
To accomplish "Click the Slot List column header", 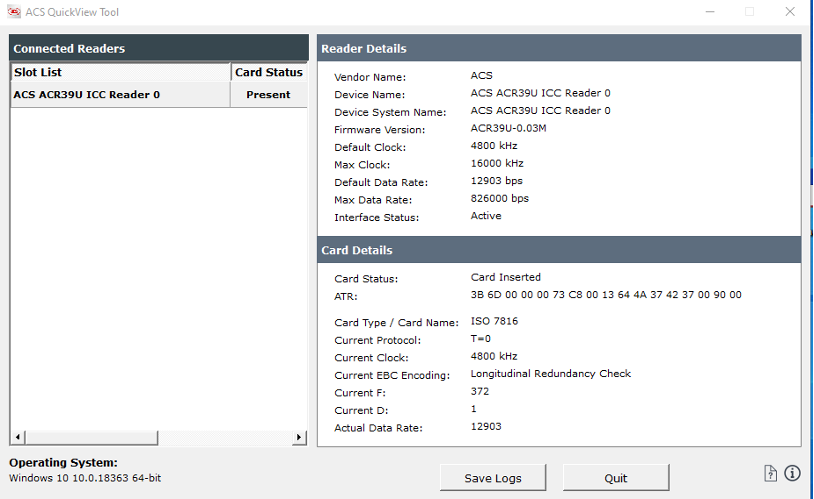I will tap(120, 72).
